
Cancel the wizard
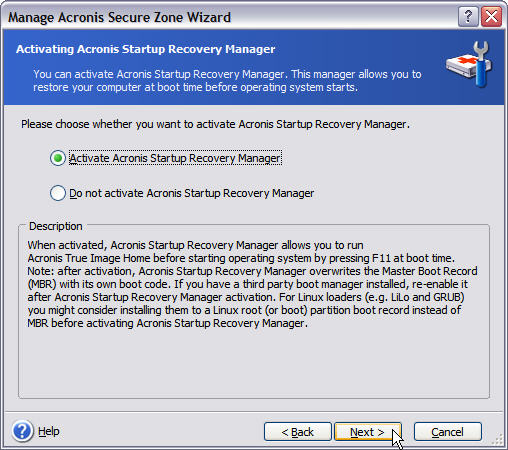click(448, 432)
